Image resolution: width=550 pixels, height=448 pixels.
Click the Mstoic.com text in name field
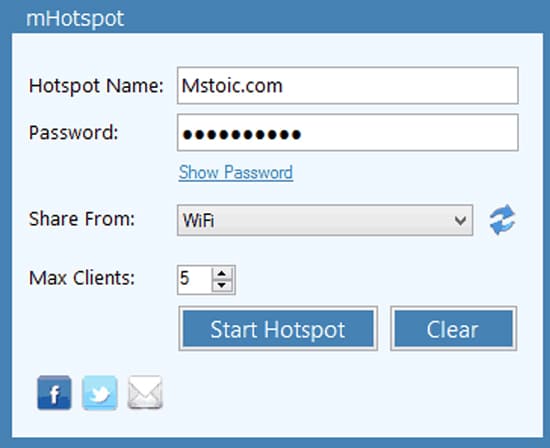(x=232, y=86)
